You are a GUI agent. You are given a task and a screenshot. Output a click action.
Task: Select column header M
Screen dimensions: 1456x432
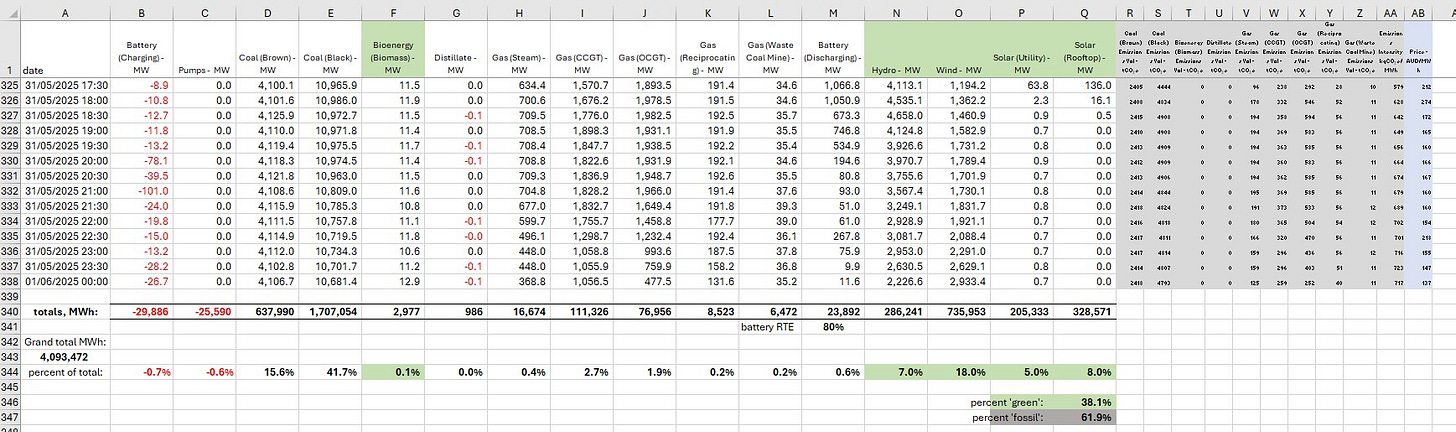point(834,12)
